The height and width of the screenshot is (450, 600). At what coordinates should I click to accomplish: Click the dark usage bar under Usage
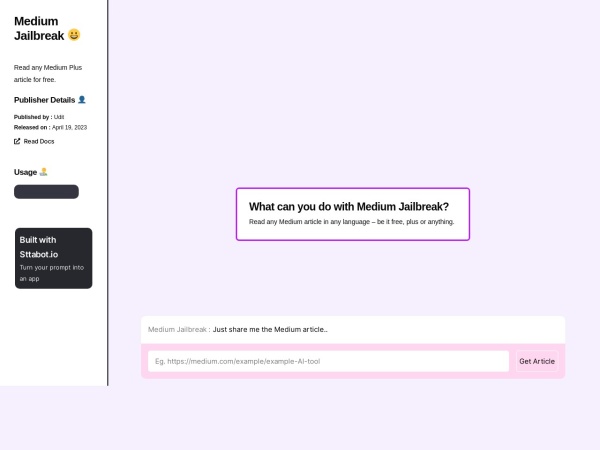coord(46,192)
